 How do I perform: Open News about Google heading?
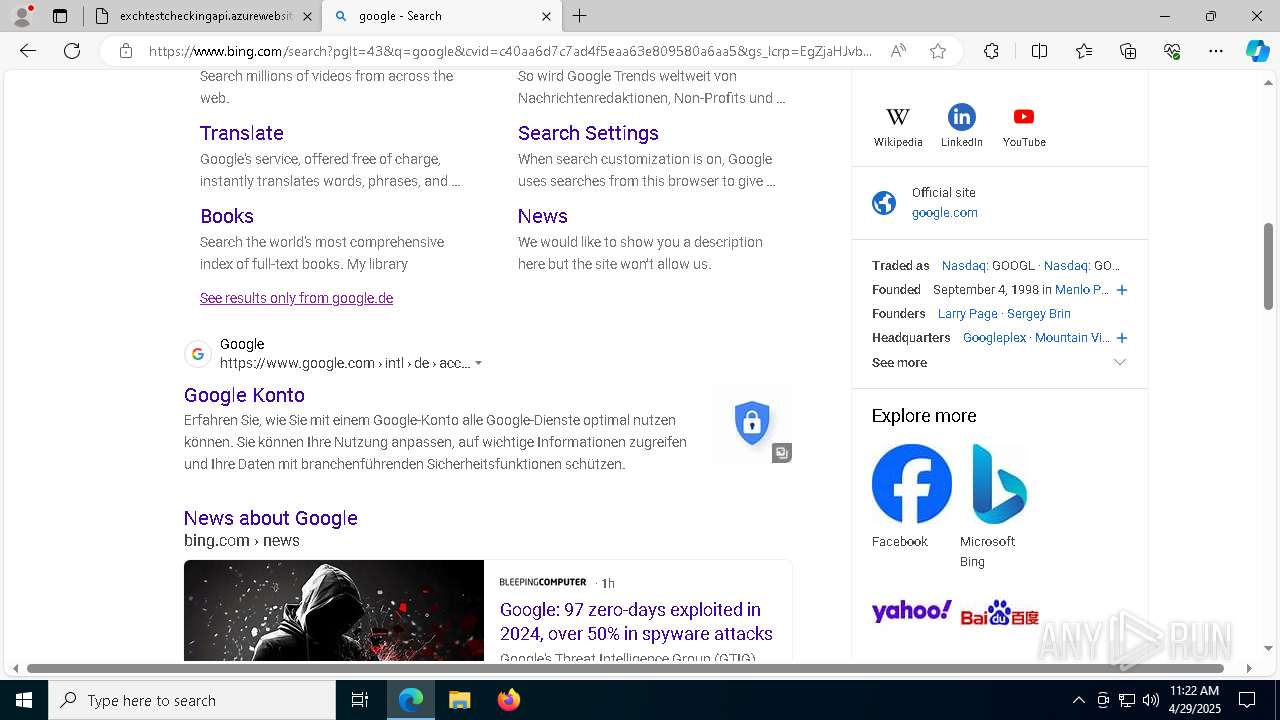click(x=271, y=518)
